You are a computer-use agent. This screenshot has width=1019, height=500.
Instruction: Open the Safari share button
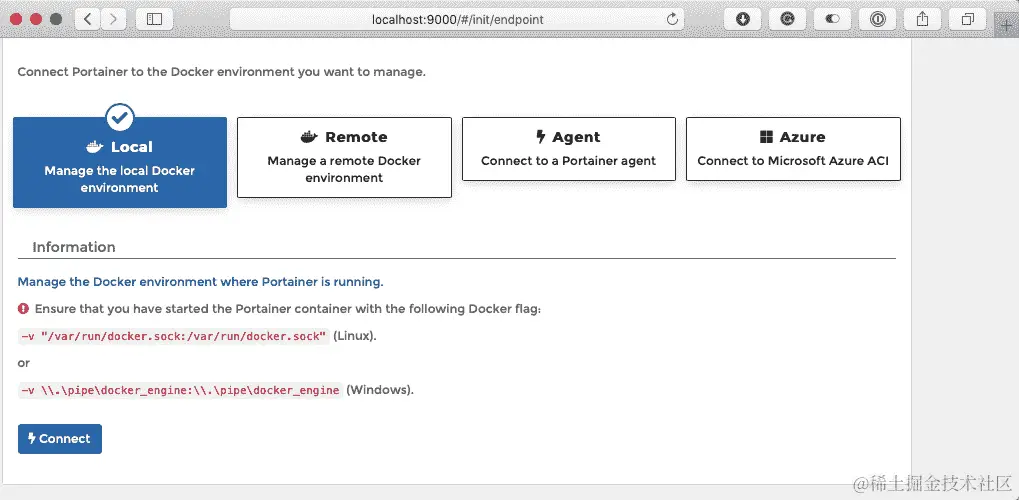click(x=922, y=19)
